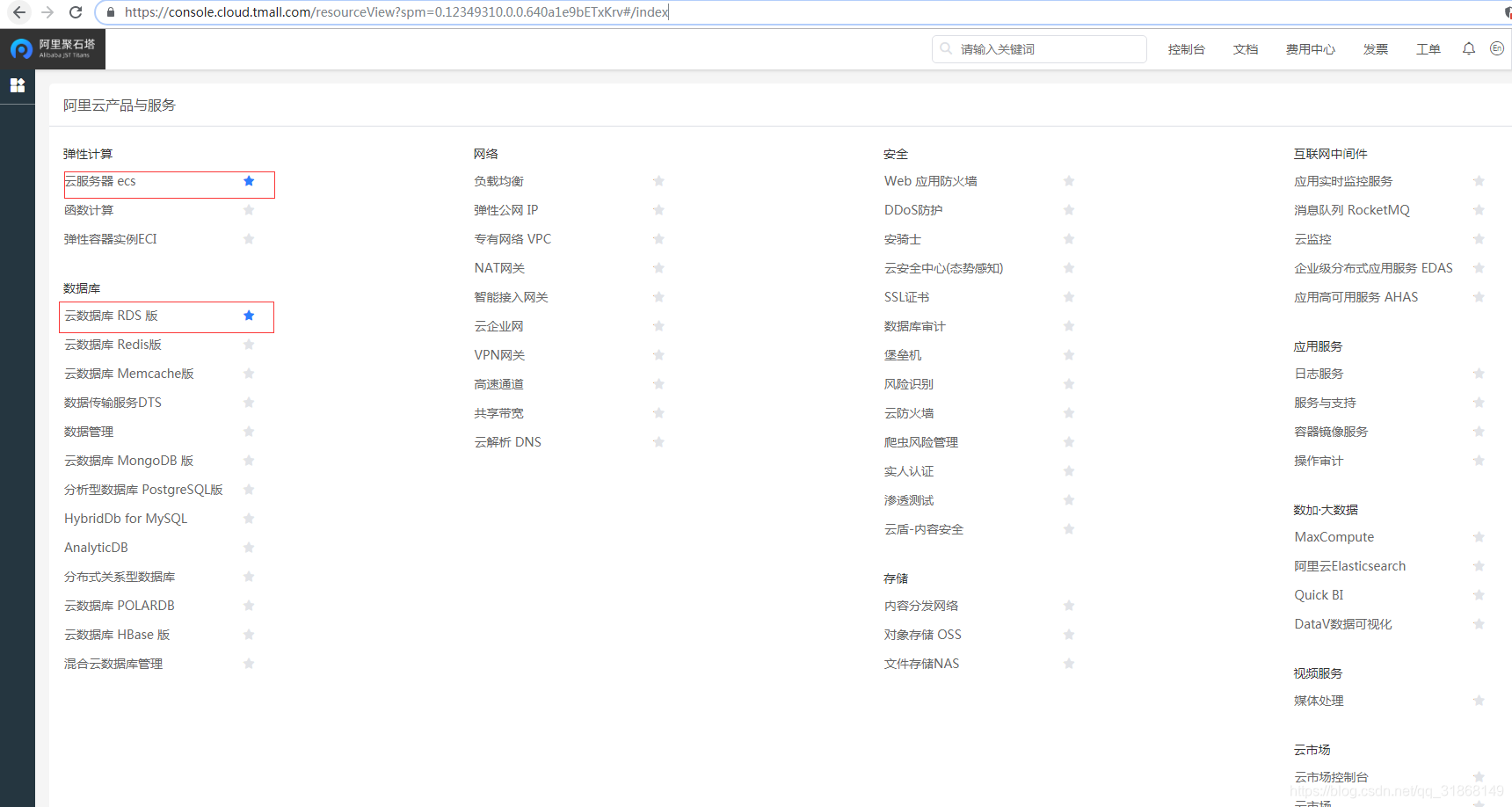1512x807 pixels.
Task: Star SSL证书
Action: click(x=1069, y=297)
